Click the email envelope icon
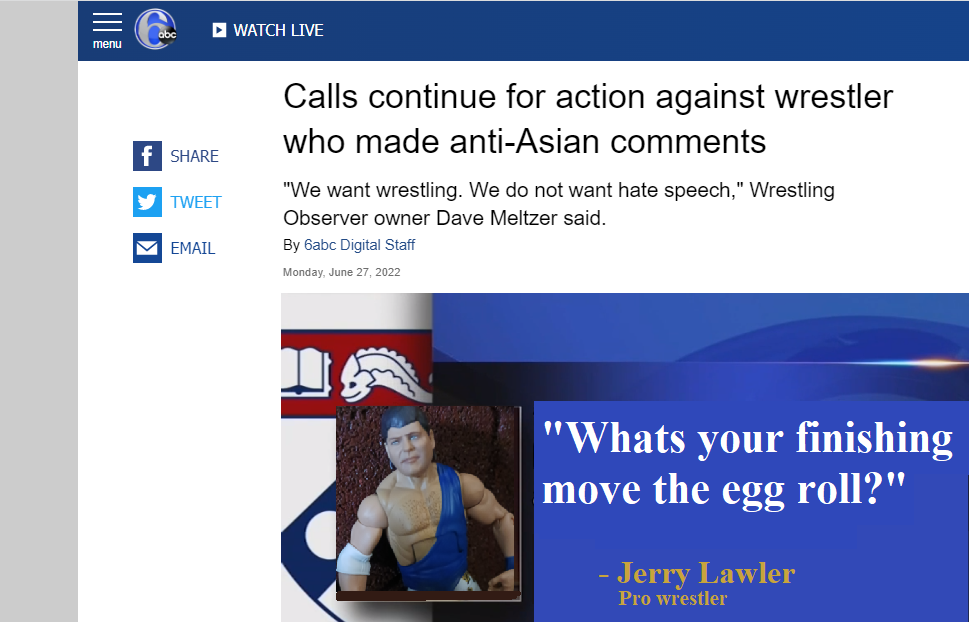This screenshot has width=969, height=622. click(147, 248)
